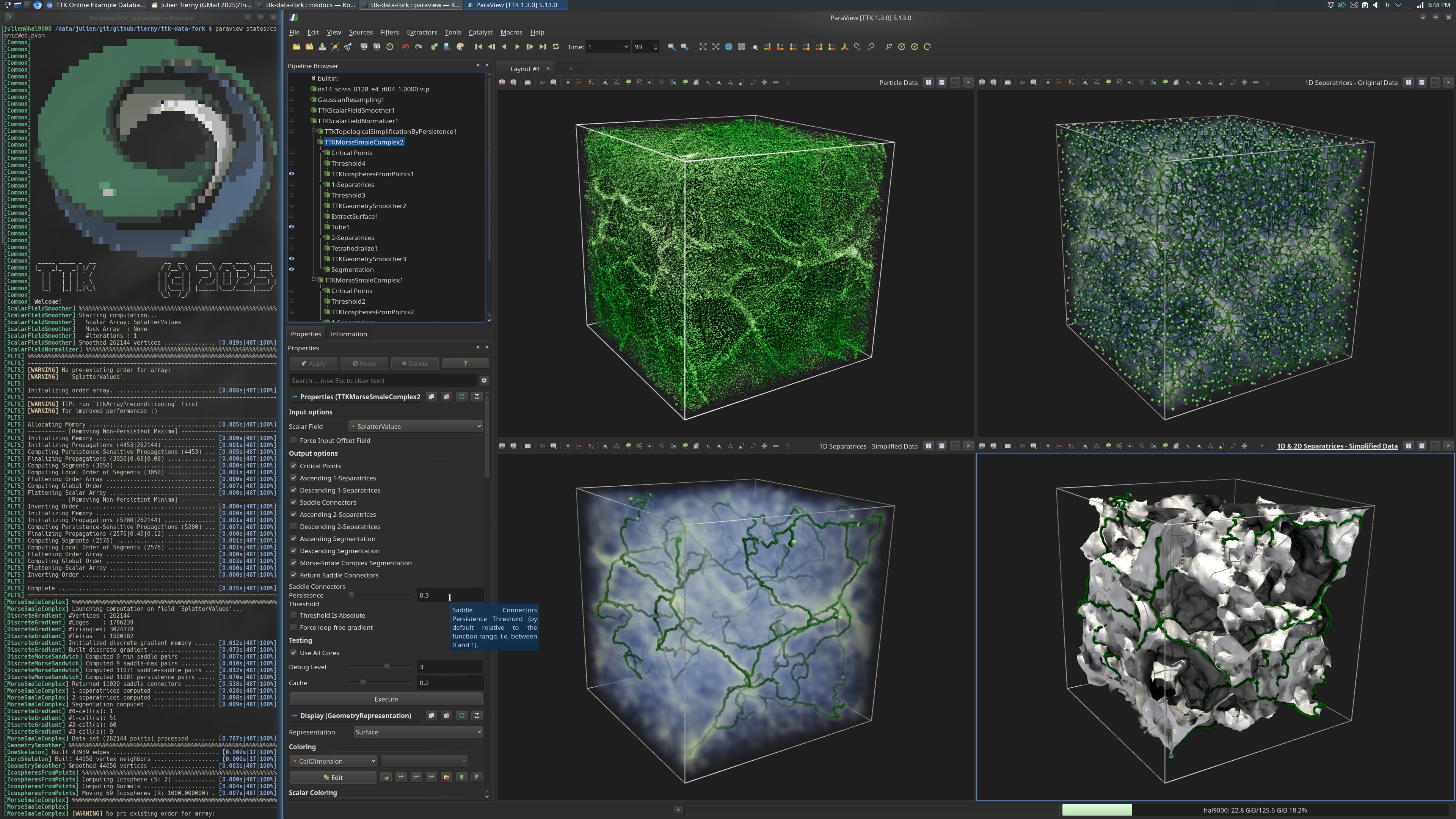Image resolution: width=1456 pixels, height=819 pixels.
Task: Copy TTKMorseSmaleComplex2 properties icon
Action: tap(431, 397)
